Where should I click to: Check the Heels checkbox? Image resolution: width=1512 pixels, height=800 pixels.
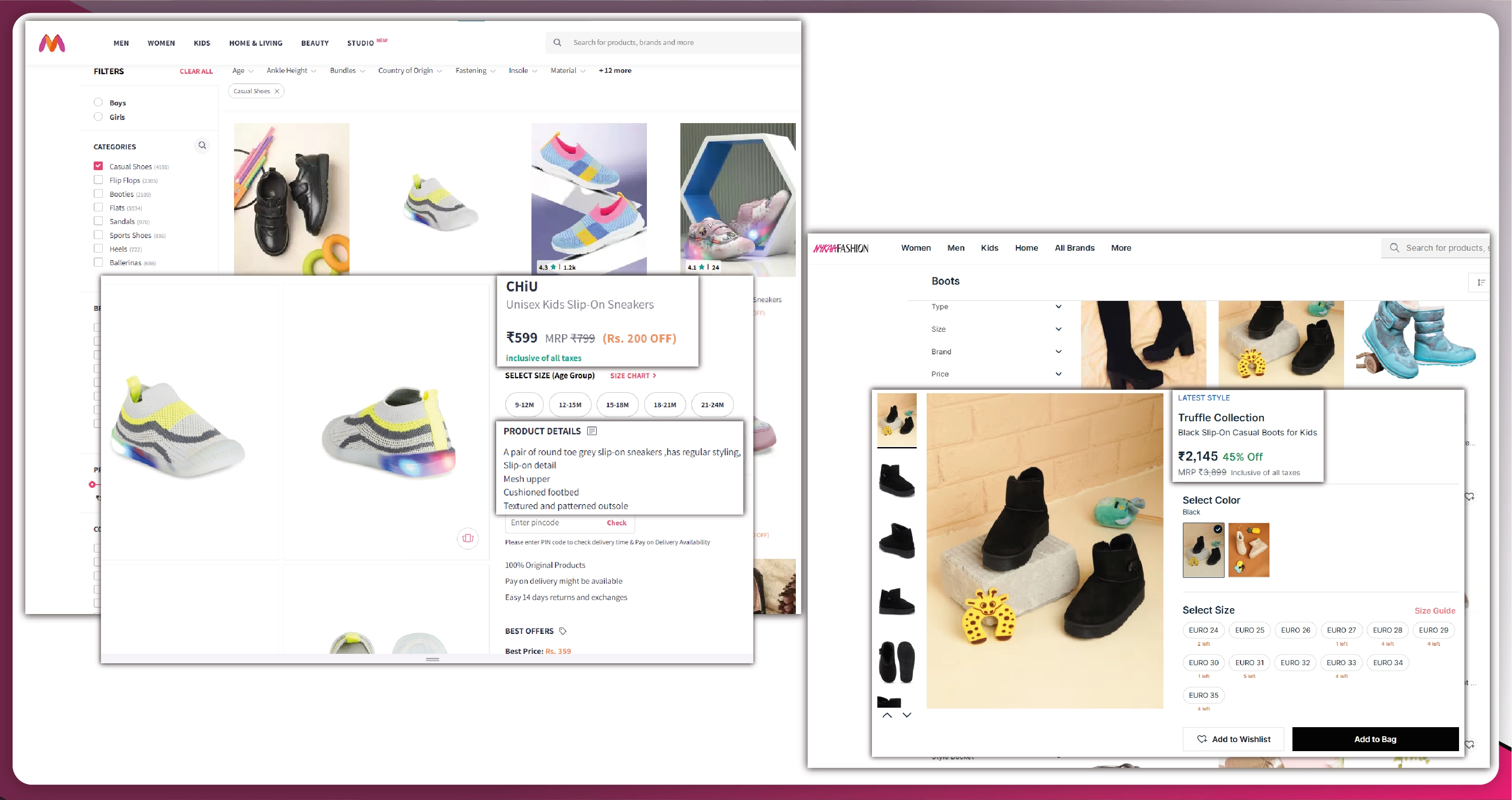tap(98, 248)
